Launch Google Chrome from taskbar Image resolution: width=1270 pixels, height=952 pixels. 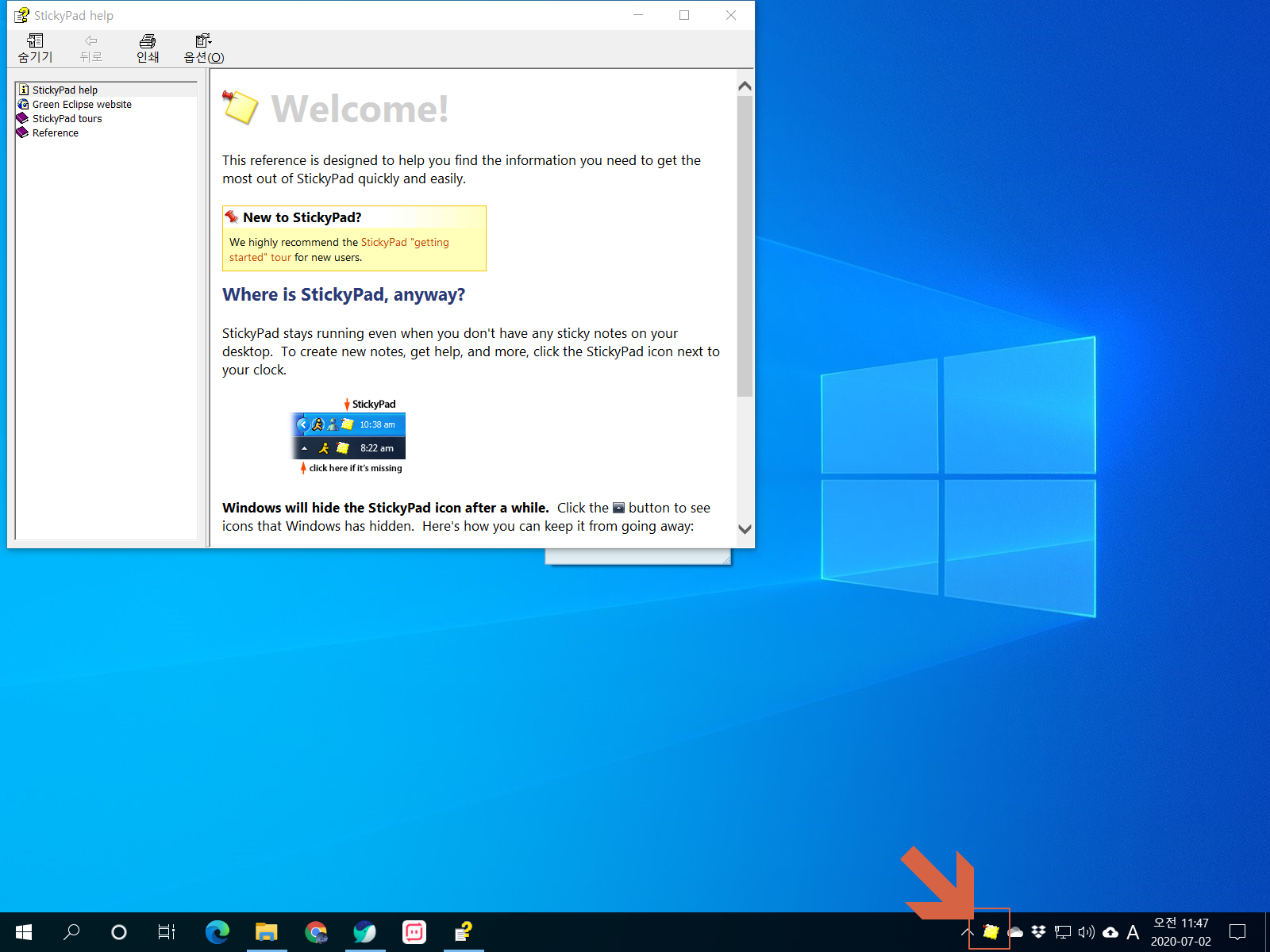coord(316,932)
